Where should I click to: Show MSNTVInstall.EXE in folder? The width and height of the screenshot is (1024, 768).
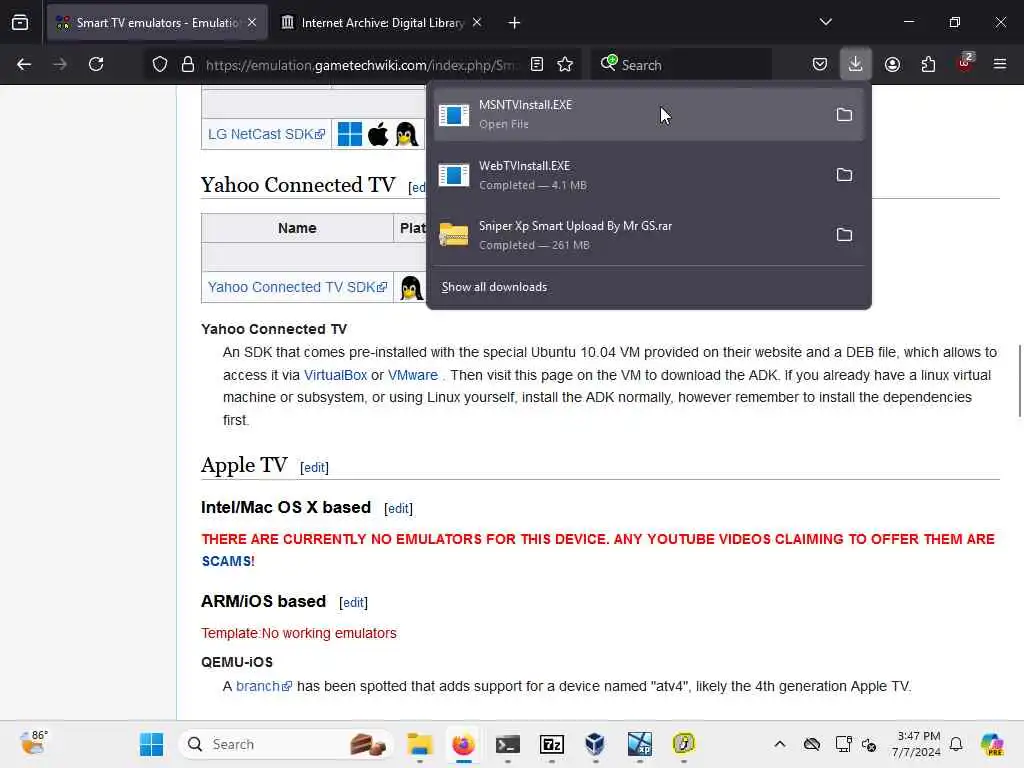point(844,115)
